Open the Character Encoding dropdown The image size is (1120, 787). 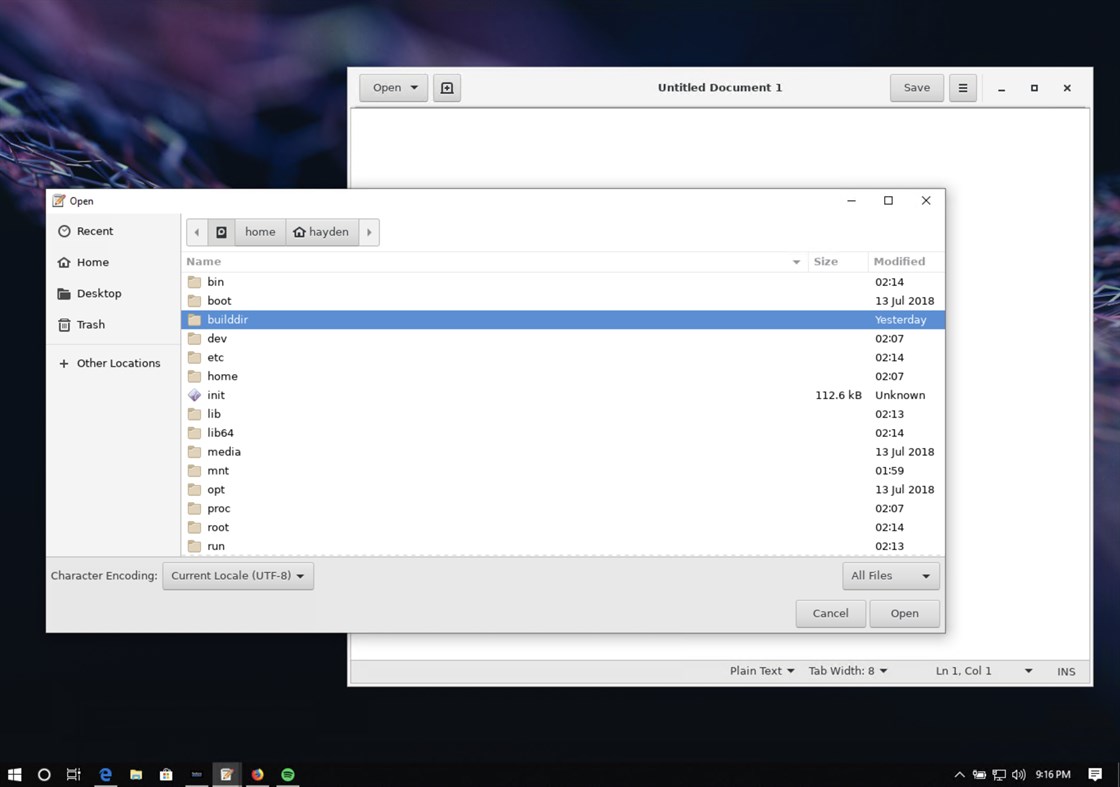[238, 576]
